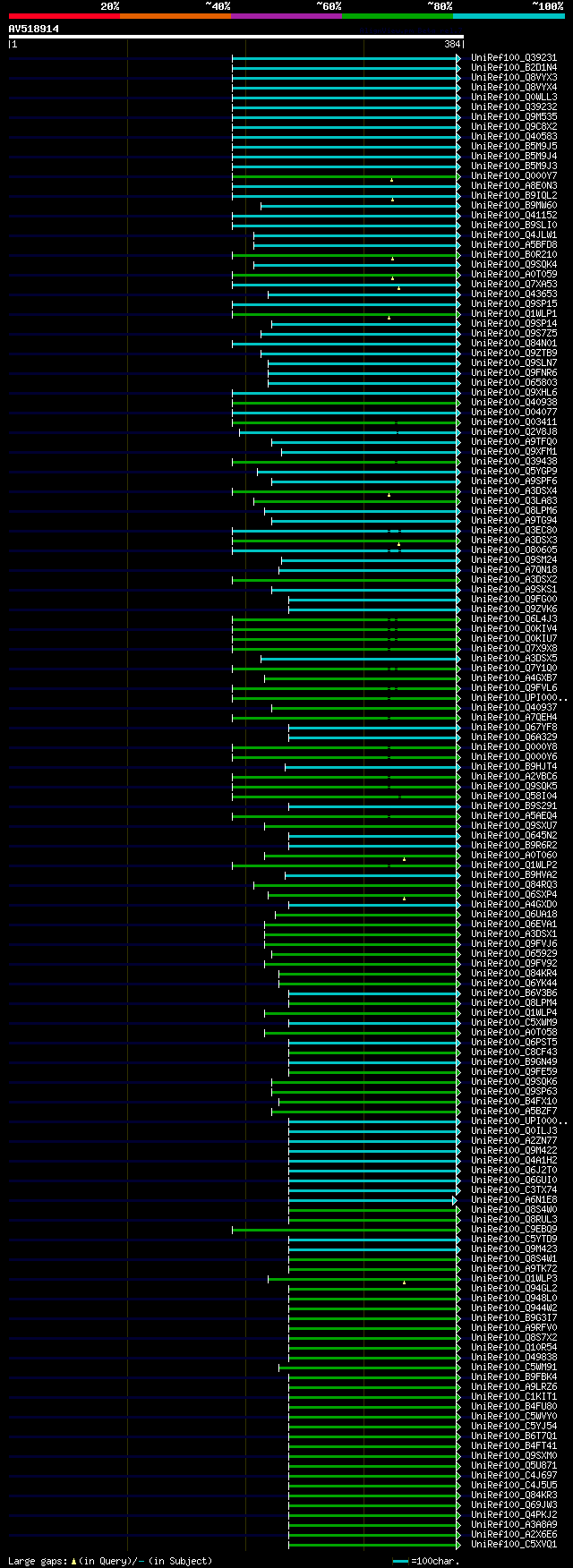
Task: Select the AV518914 query title
Action: (34, 29)
